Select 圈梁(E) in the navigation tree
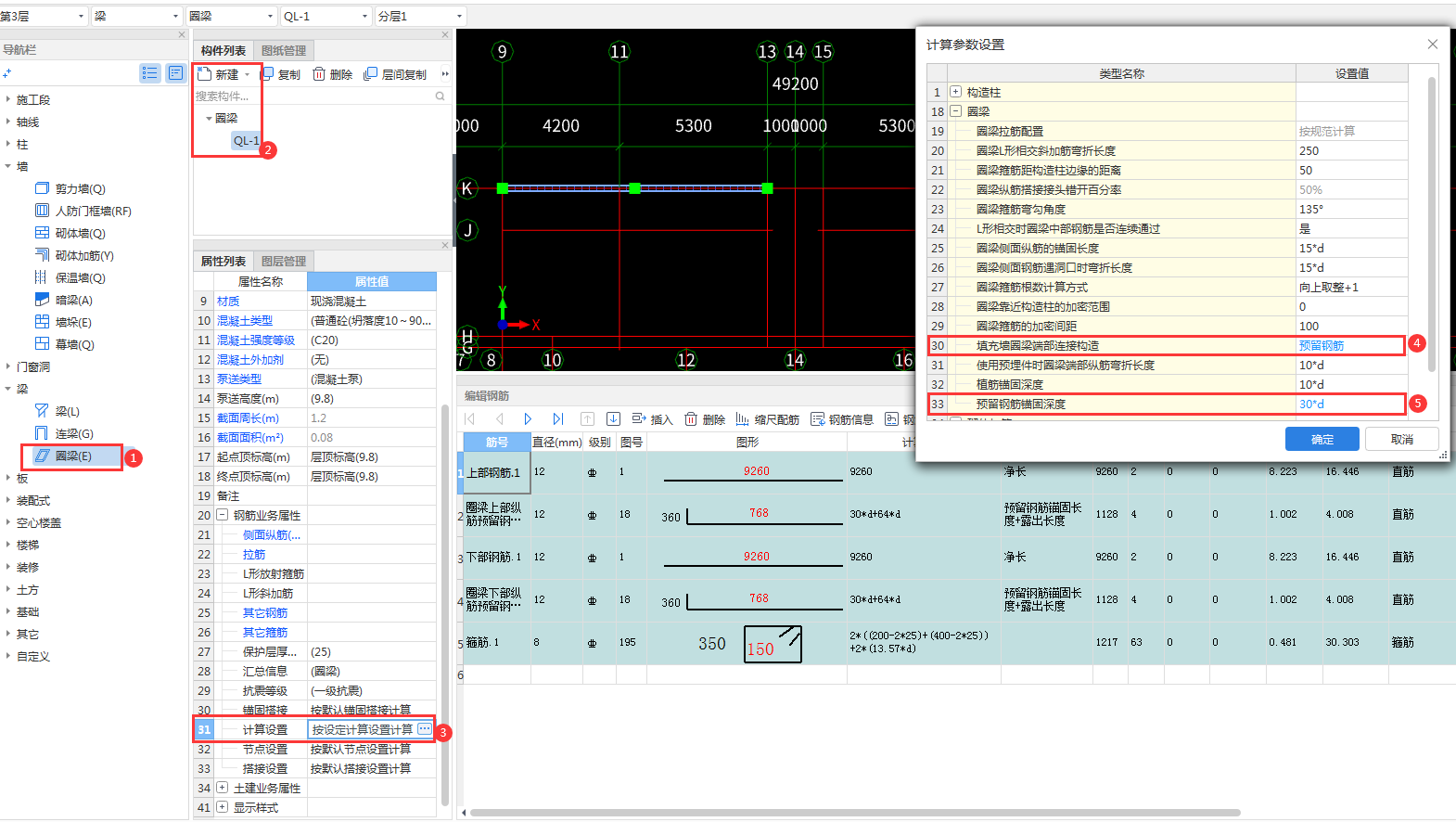The image size is (1456, 822). pyautogui.click(x=72, y=456)
